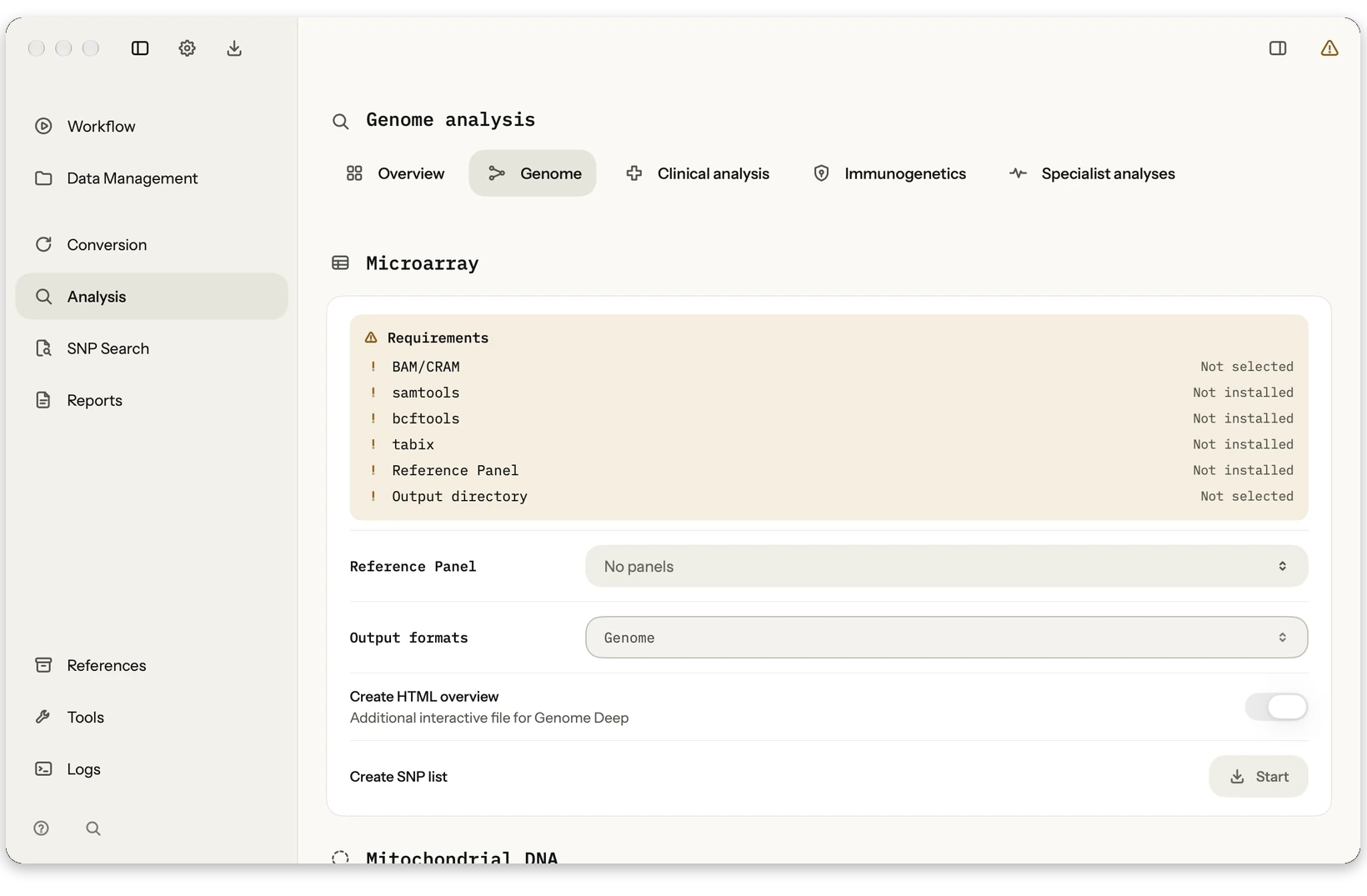Open Data Management section

(x=152, y=178)
